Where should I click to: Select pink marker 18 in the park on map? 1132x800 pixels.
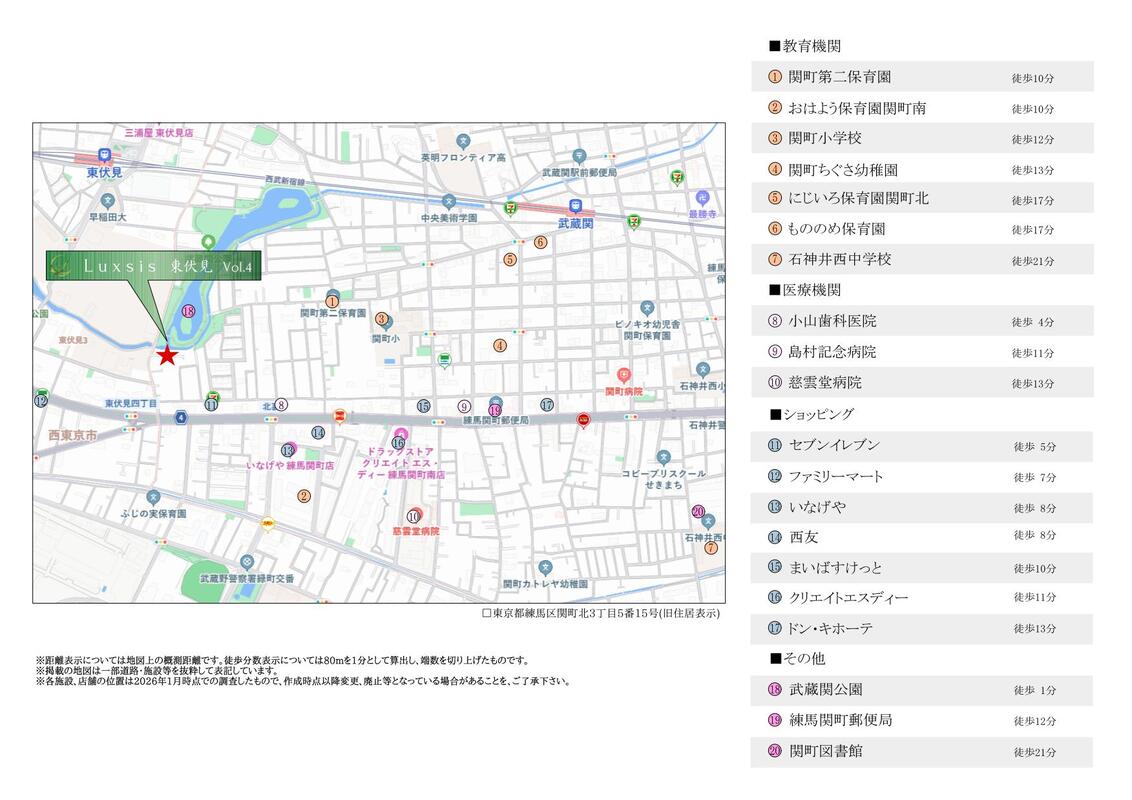(x=189, y=311)
